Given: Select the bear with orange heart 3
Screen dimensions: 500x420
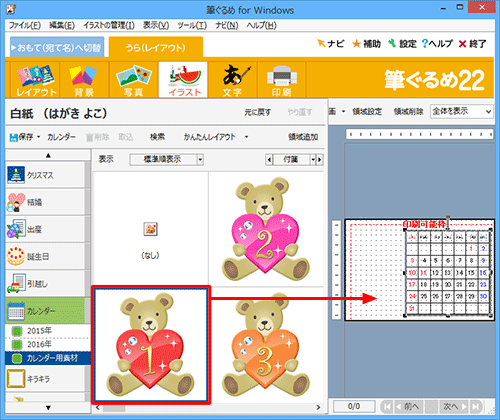Looking at the screenshot, I should click(266, 345).
